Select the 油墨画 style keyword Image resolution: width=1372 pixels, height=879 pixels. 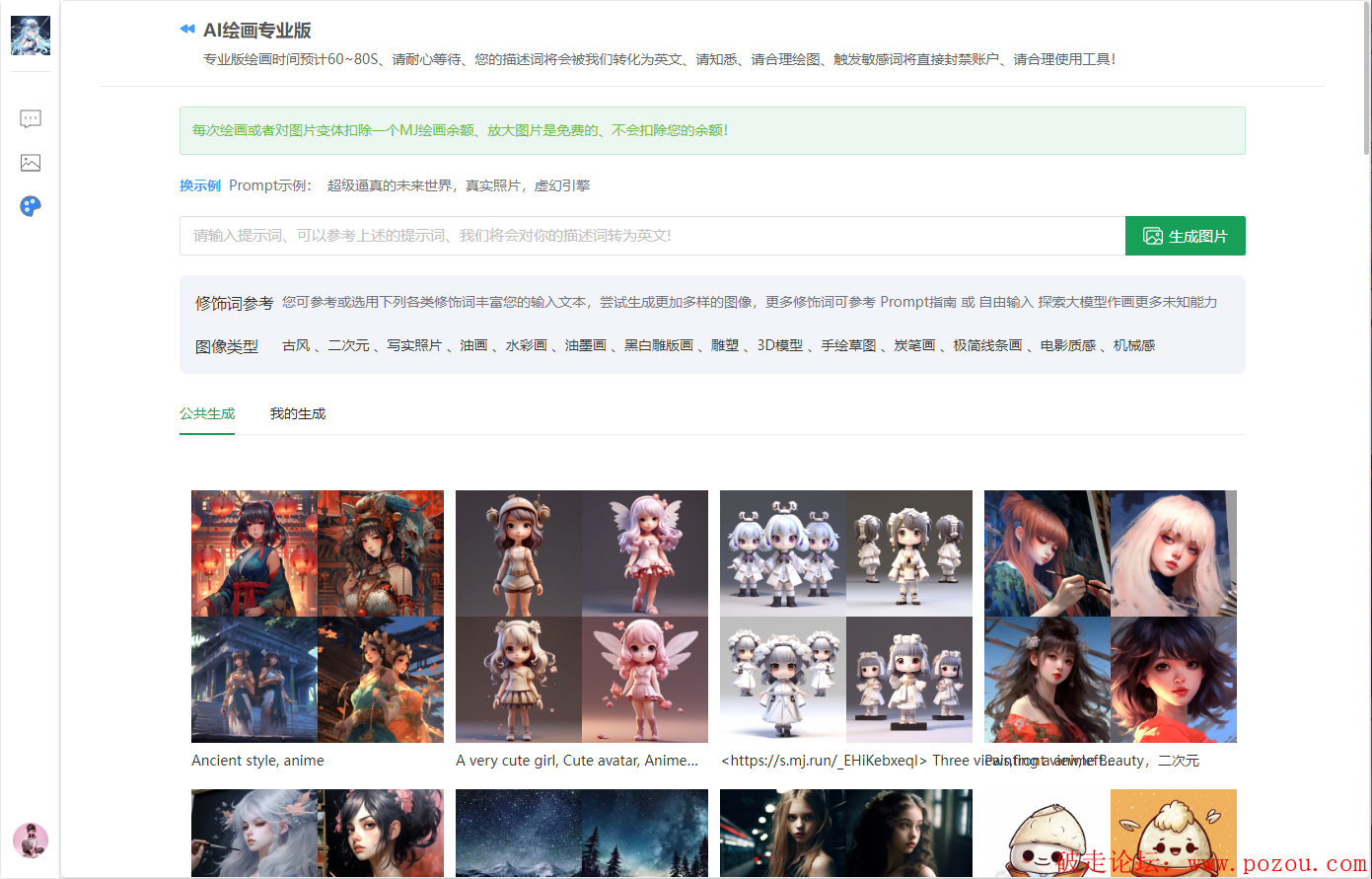[x=585, y=345]
